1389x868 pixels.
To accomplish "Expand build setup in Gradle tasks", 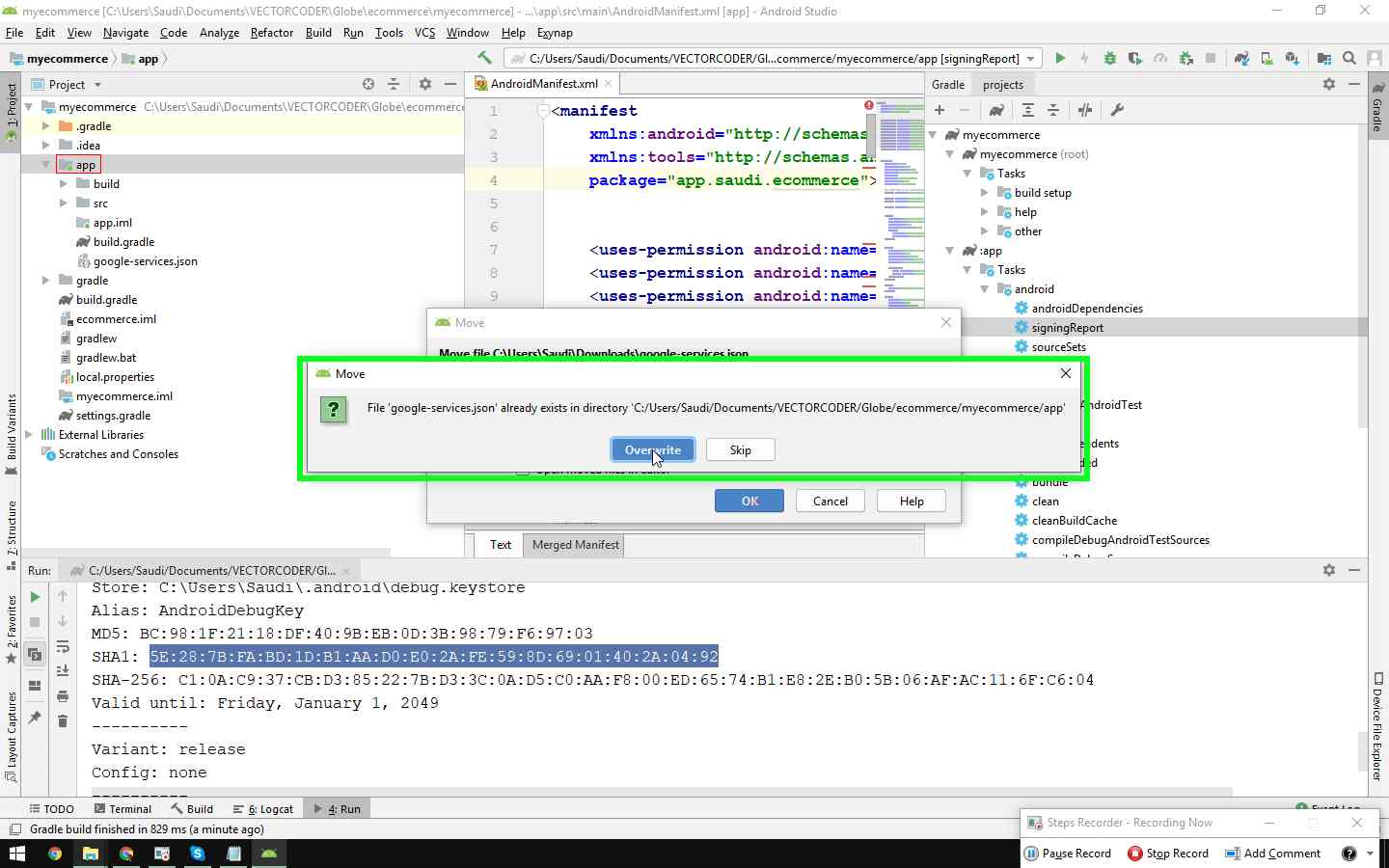I will (985, 193).
